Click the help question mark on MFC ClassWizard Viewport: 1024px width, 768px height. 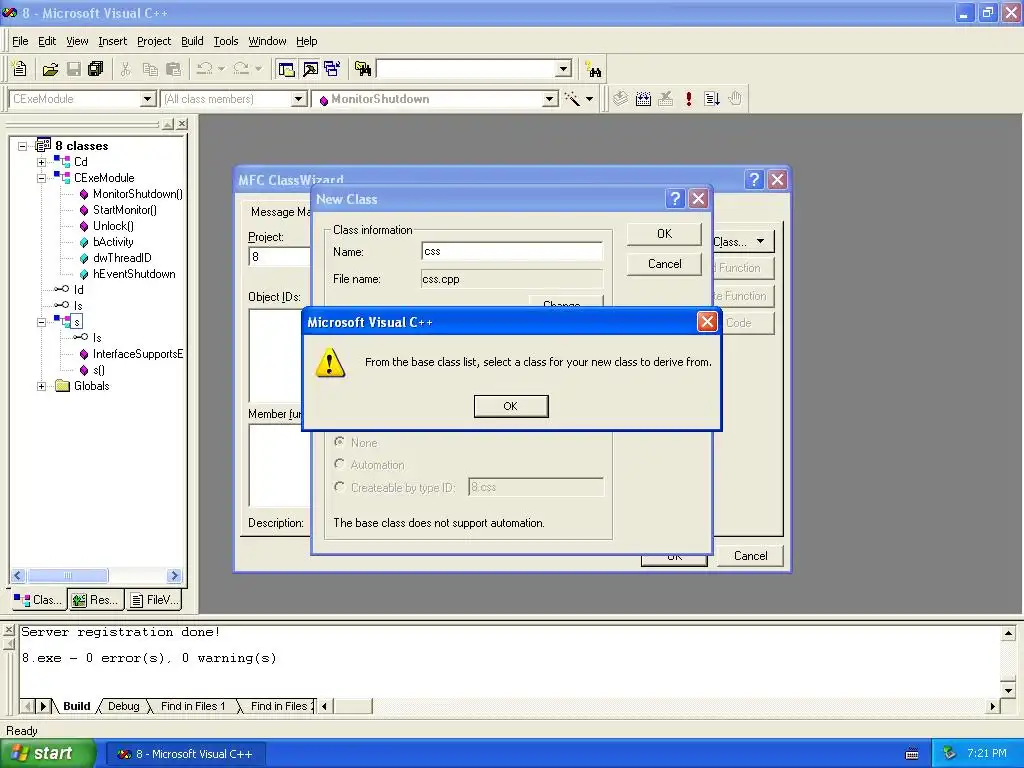754,180
